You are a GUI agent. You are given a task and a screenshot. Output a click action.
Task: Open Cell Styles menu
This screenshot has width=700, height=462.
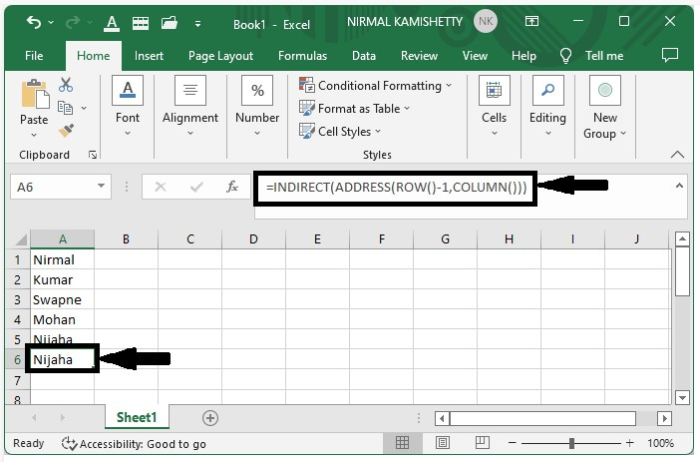pyautogui.click(x=340, y=131)
